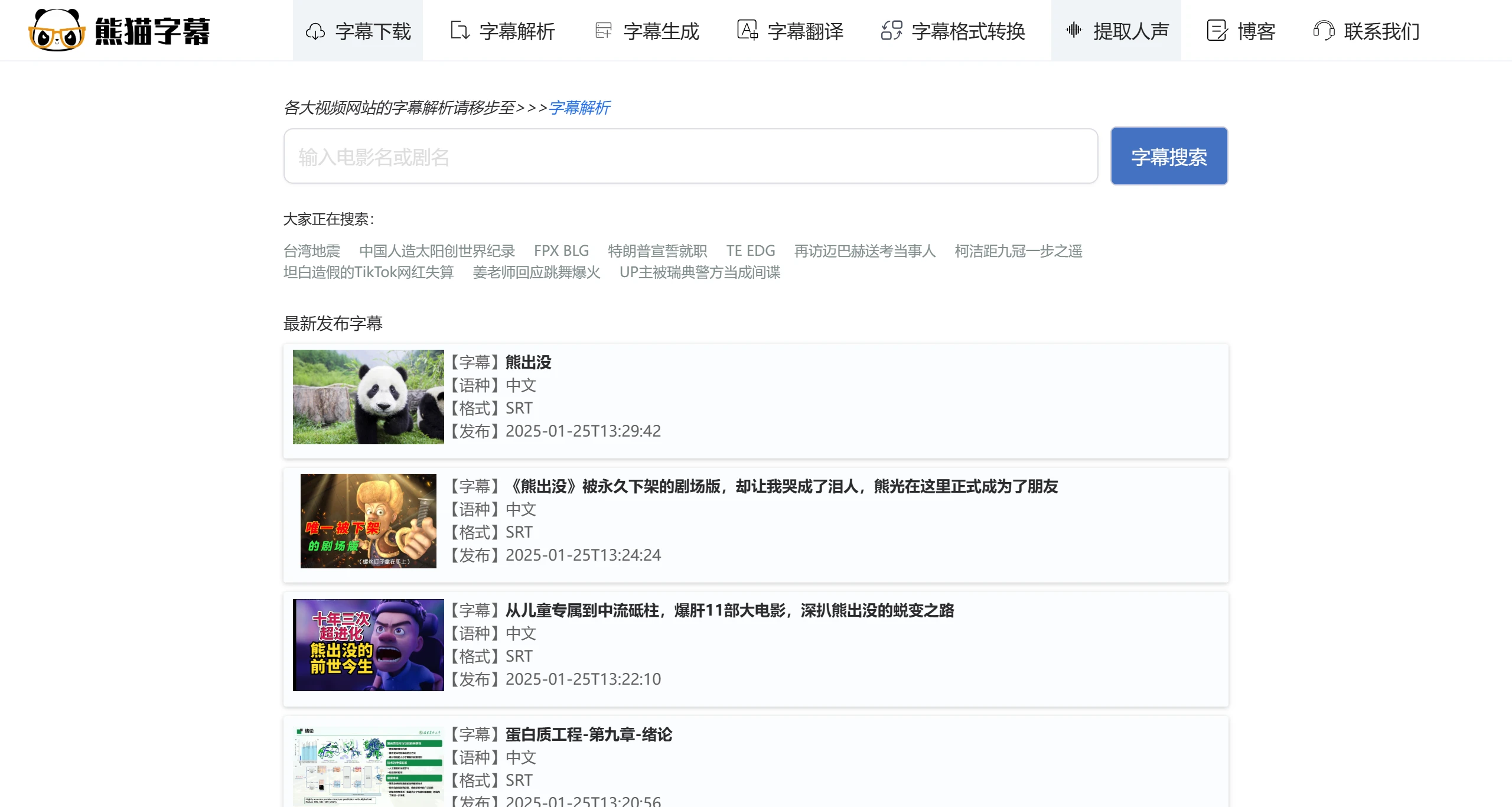
Task: Open the panda cub thumbnail
Action: pyautogui.click(x=368, y=396)
